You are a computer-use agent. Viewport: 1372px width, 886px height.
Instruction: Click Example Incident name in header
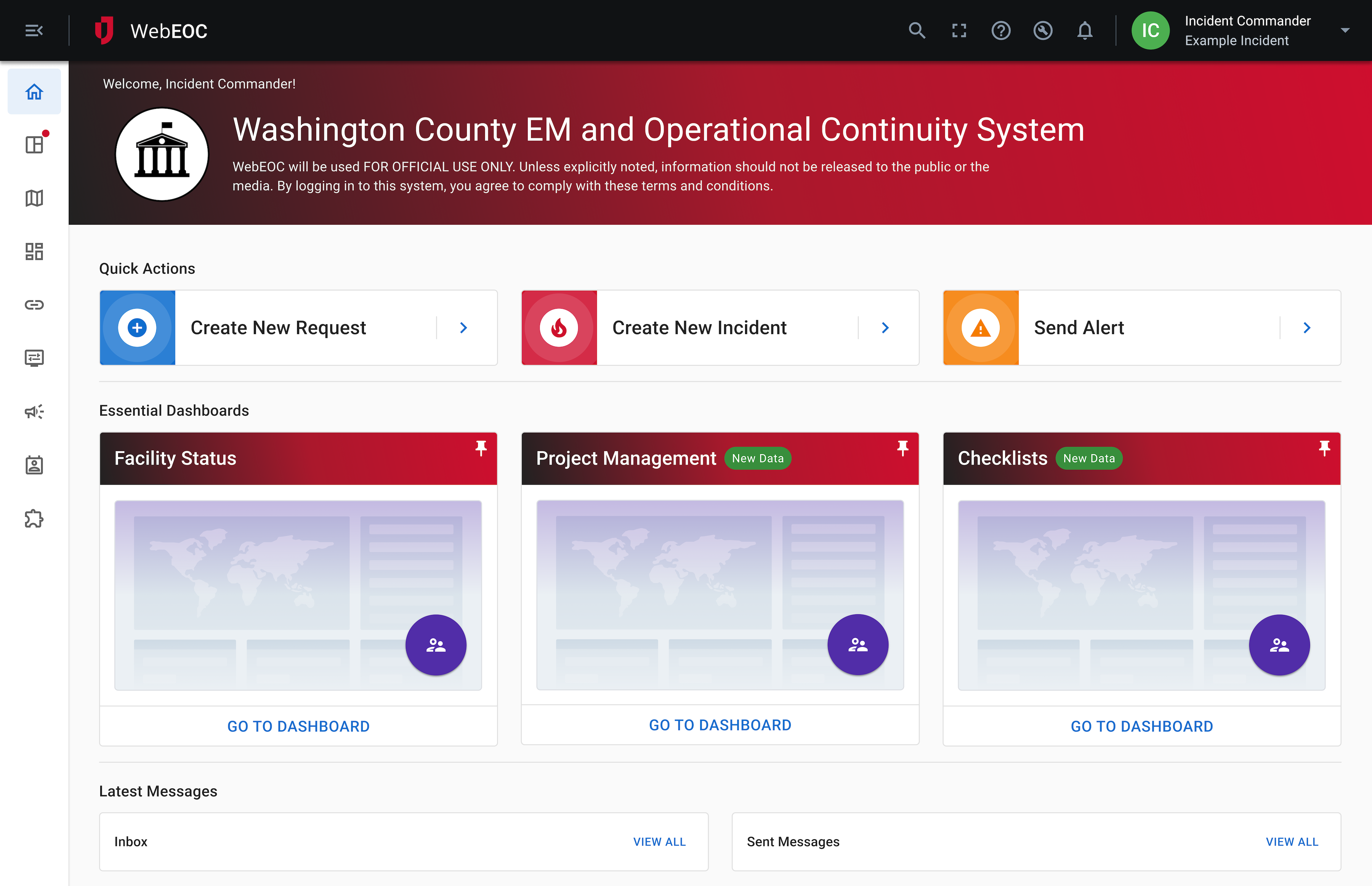1236,41
